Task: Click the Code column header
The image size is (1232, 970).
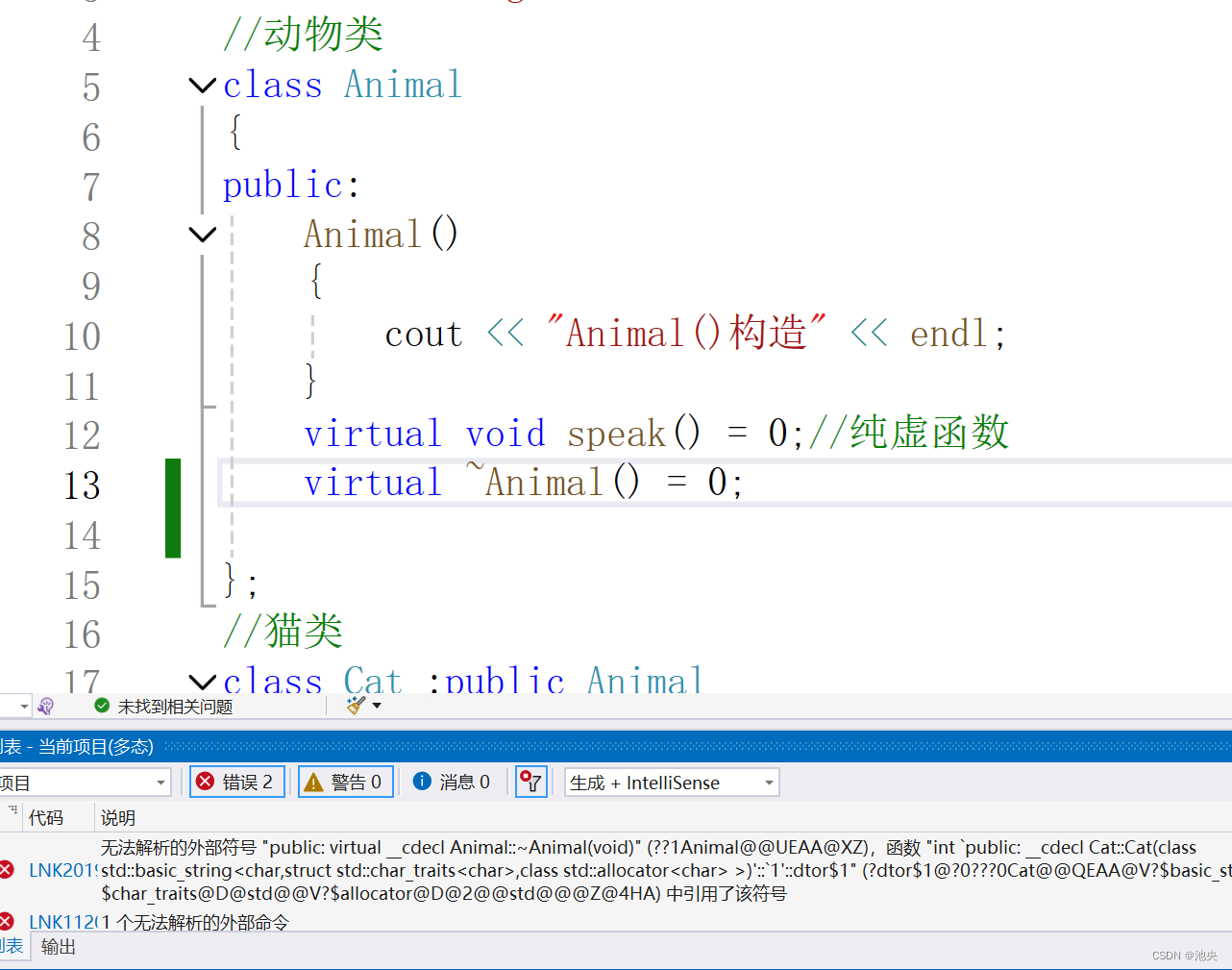Action: pyautogui.click(x=46, y=817)
